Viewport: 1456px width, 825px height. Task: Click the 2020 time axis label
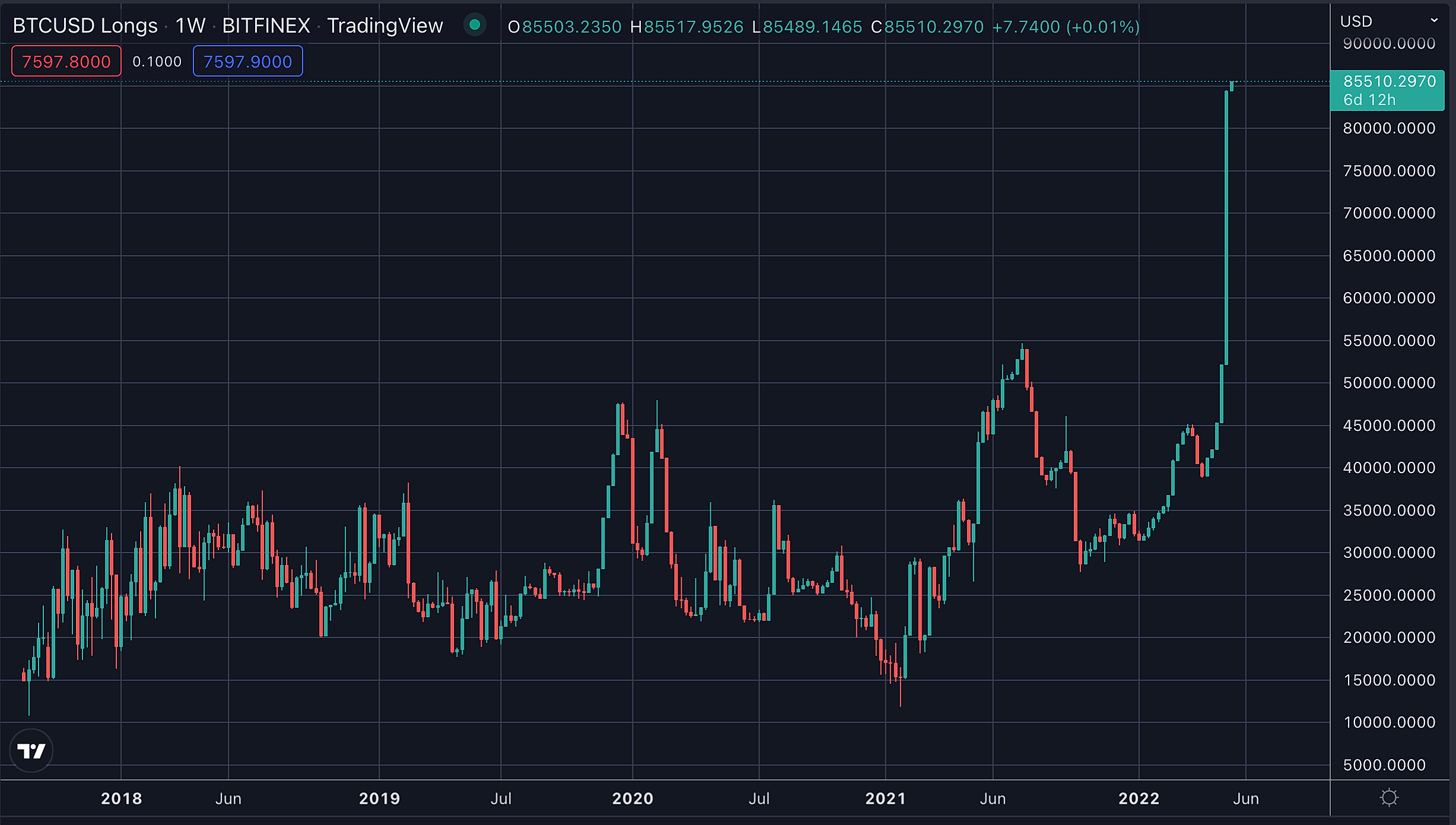point(632,798)
